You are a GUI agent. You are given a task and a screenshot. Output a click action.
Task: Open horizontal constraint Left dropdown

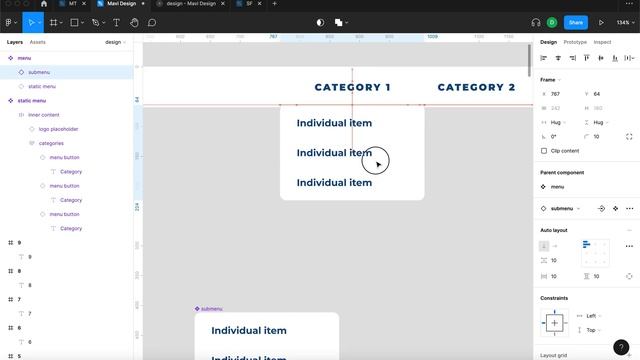pos(593,316)
